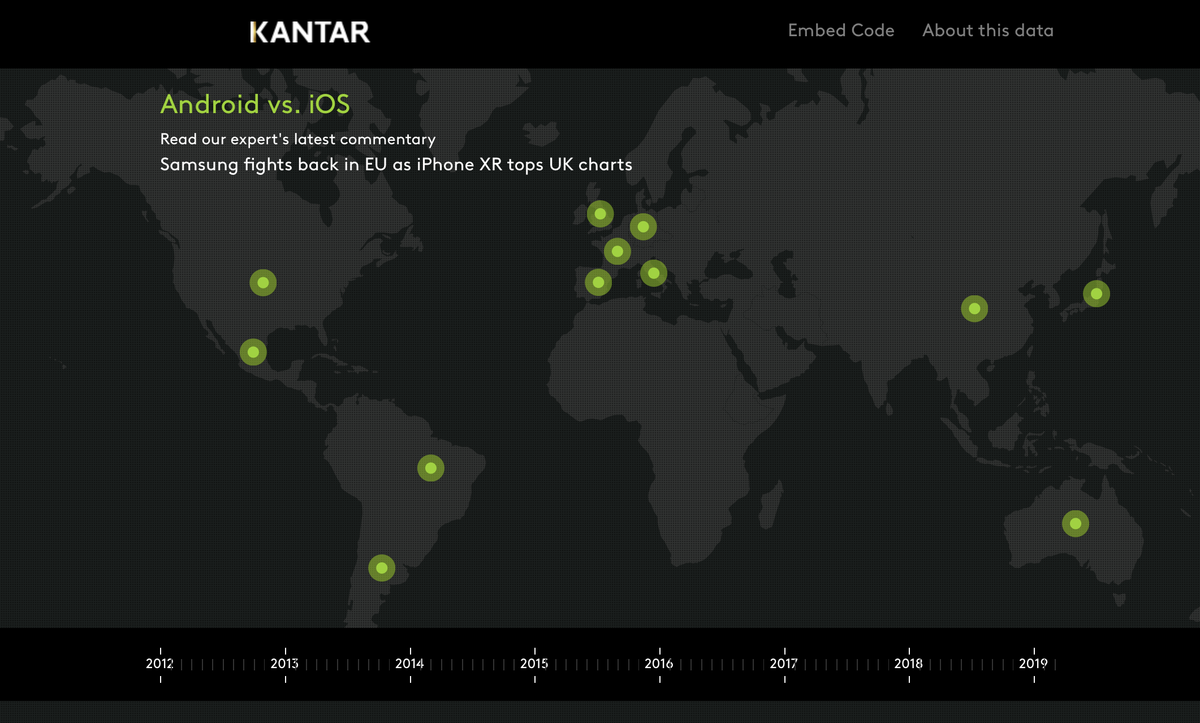1200x723 pixels.
Task: Select the Italy map marker
Action: pos(653,272)
